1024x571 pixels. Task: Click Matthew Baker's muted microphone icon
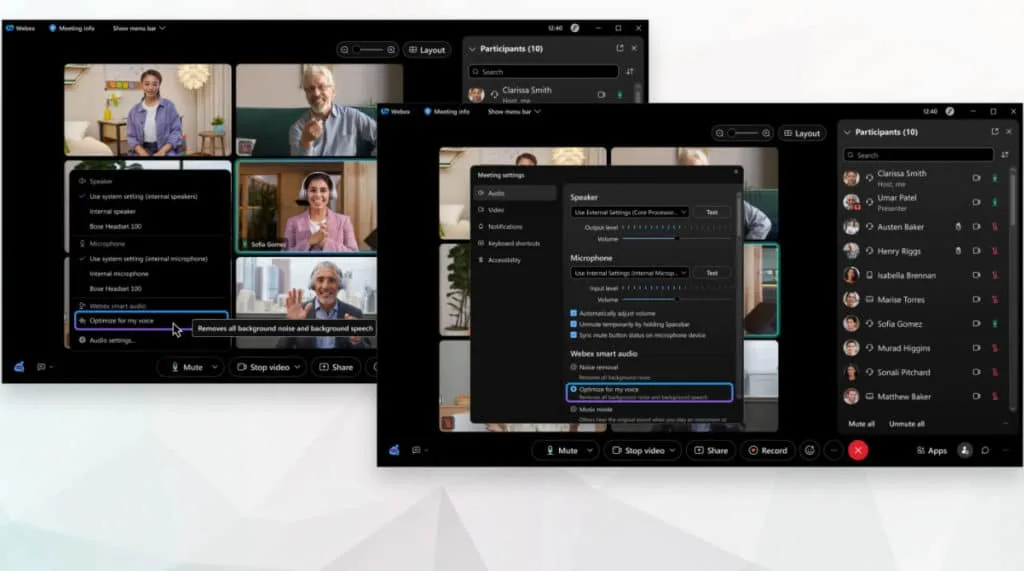(995, 397)
